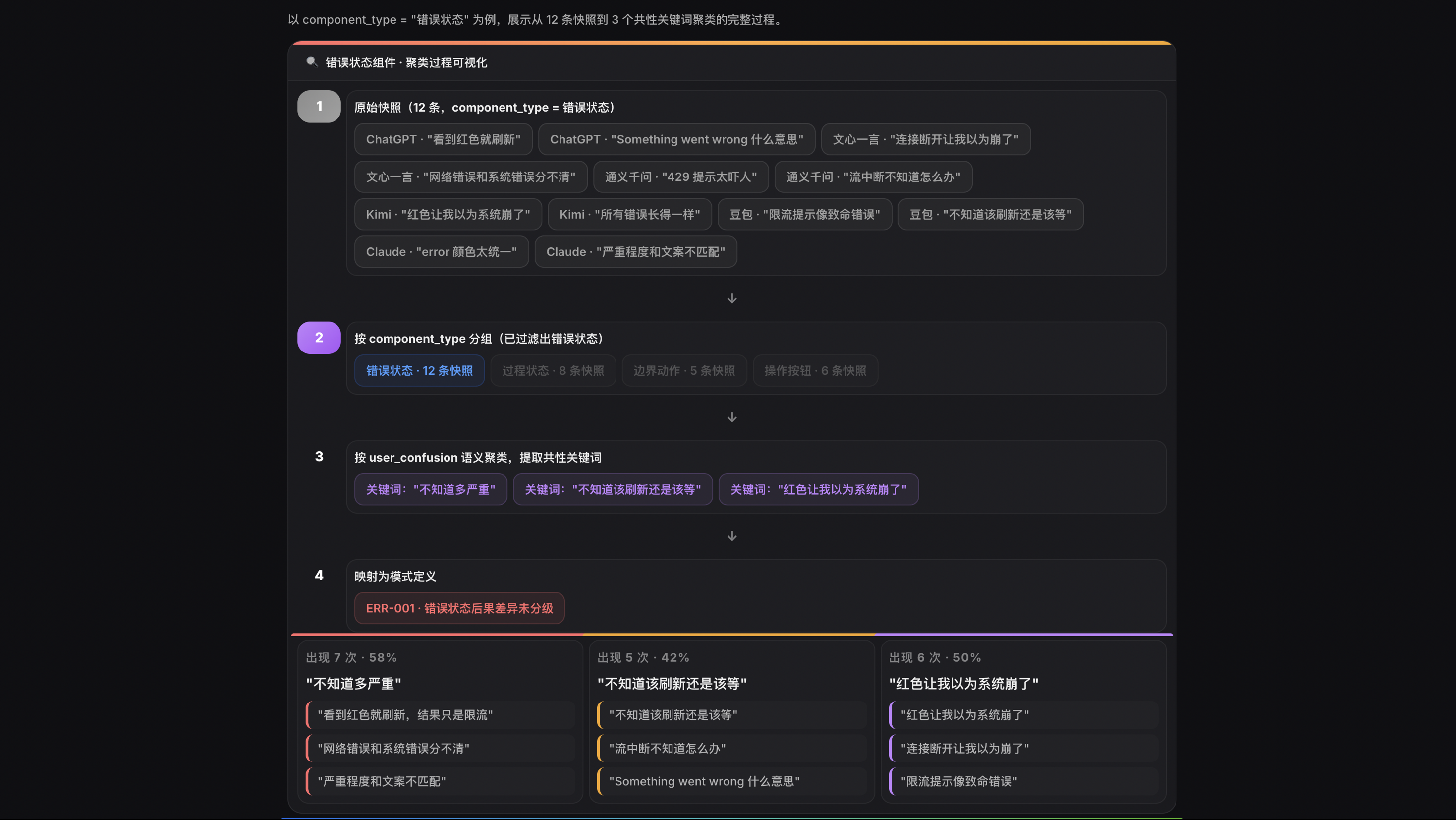The height and width of the screenshot is (820, 1456).
Task: Click quote "连接断开让我以为崩了" in third card
Action: tap(1023, 748)
